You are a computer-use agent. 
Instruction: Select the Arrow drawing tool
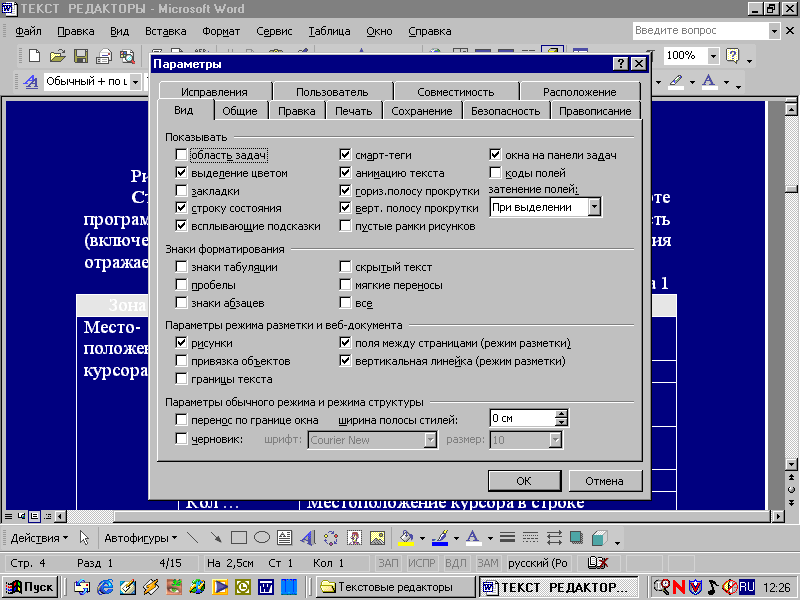[x=216, y=538]
